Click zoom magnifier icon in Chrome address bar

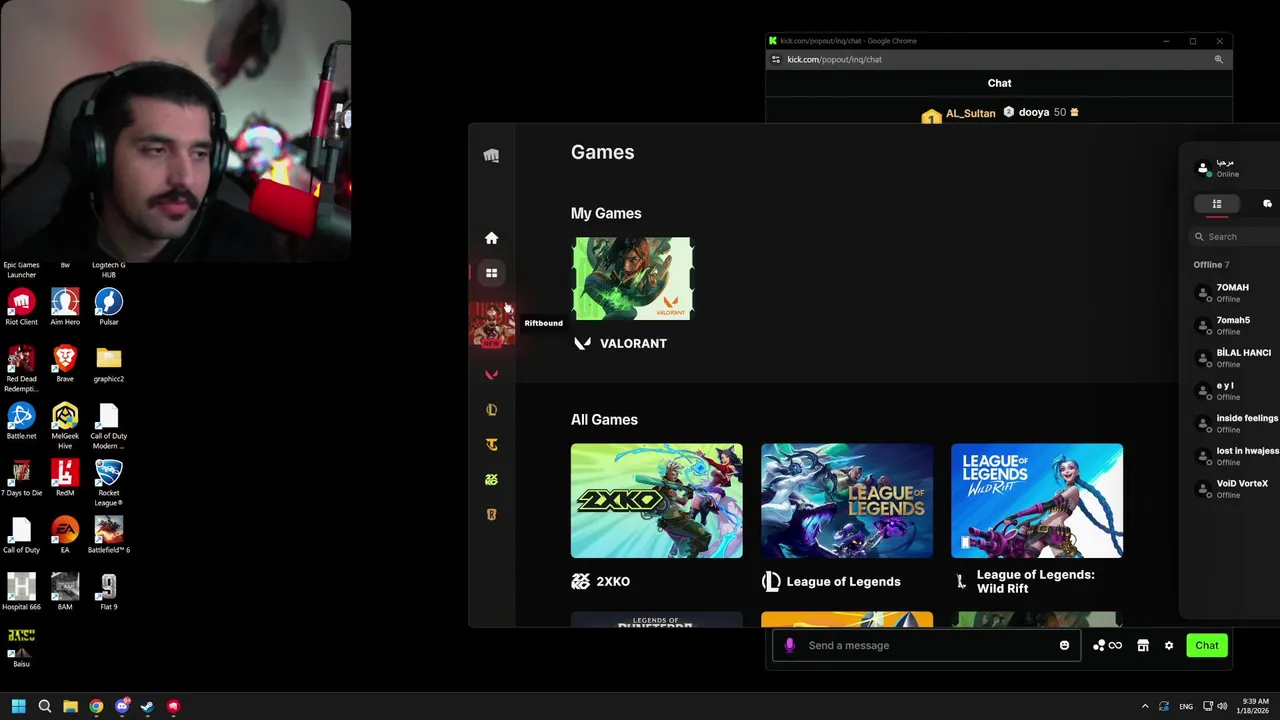[1219, 59]
